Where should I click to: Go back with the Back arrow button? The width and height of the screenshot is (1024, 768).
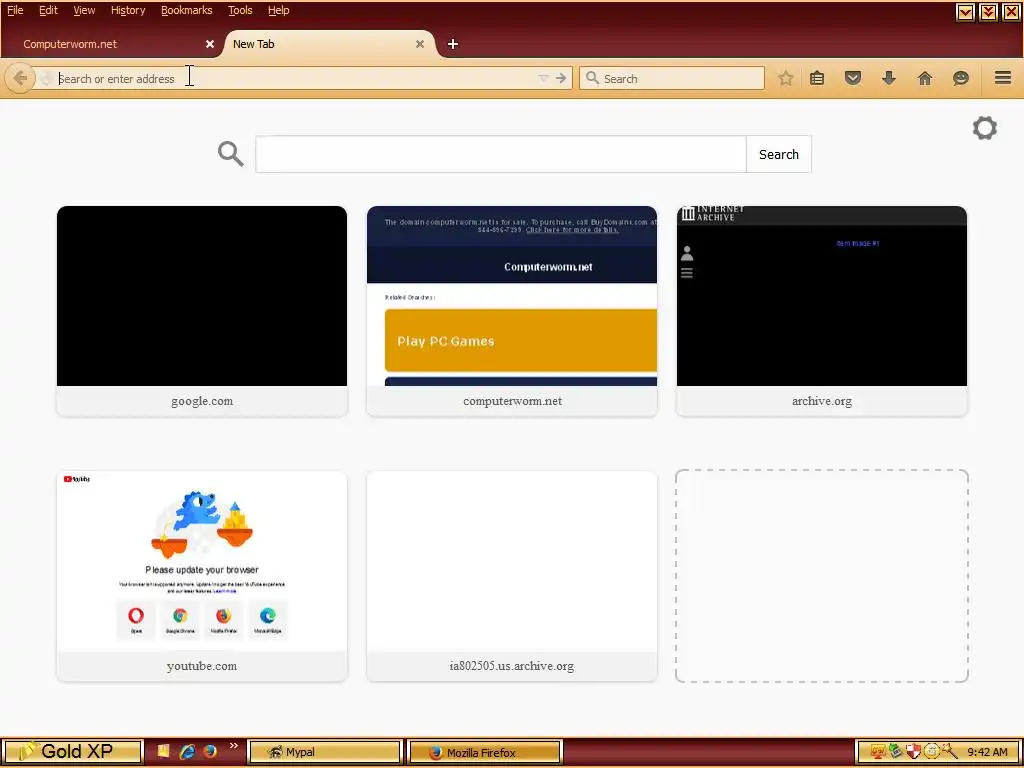(x=20, y=78)
